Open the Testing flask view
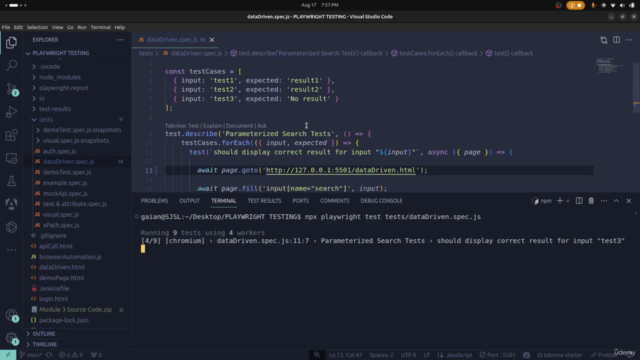The width and height of the screenshot is (640, 360). [11, 181]
